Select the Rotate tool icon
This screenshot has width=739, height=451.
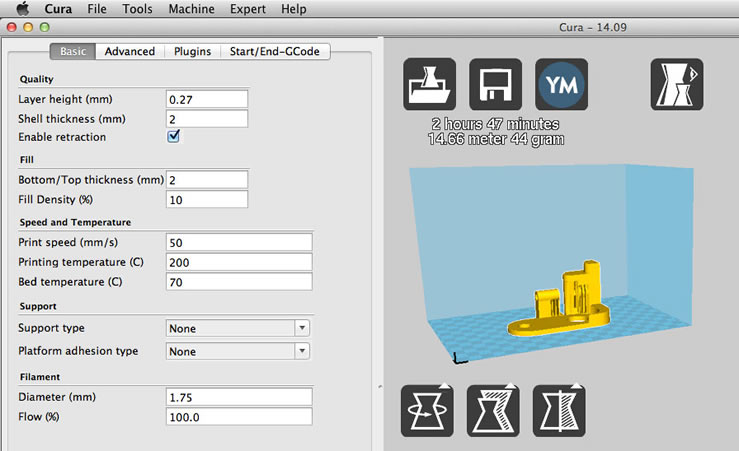coord(427,411)
